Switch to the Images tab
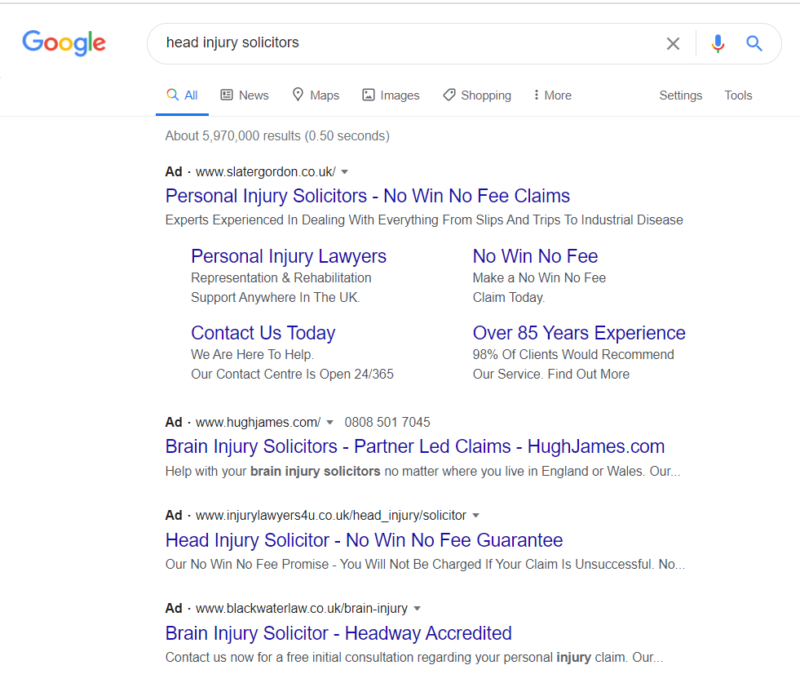This screenshot has width=800, height=683. tap(391, 95)
